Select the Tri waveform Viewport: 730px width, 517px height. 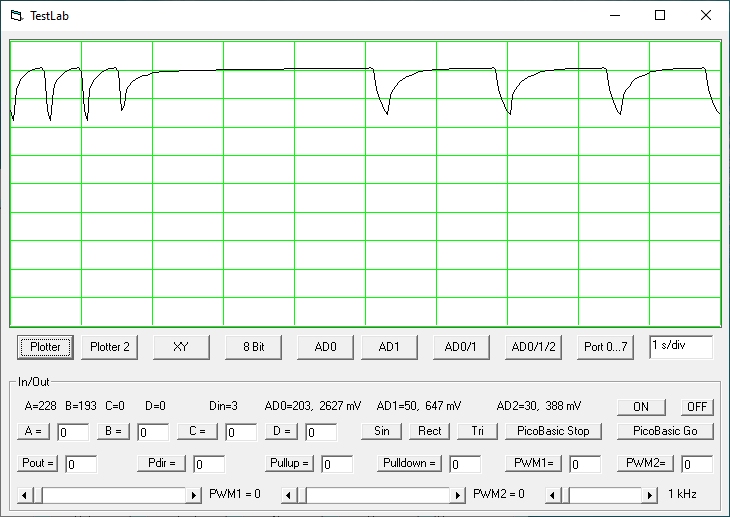click(x=477, y=431)
